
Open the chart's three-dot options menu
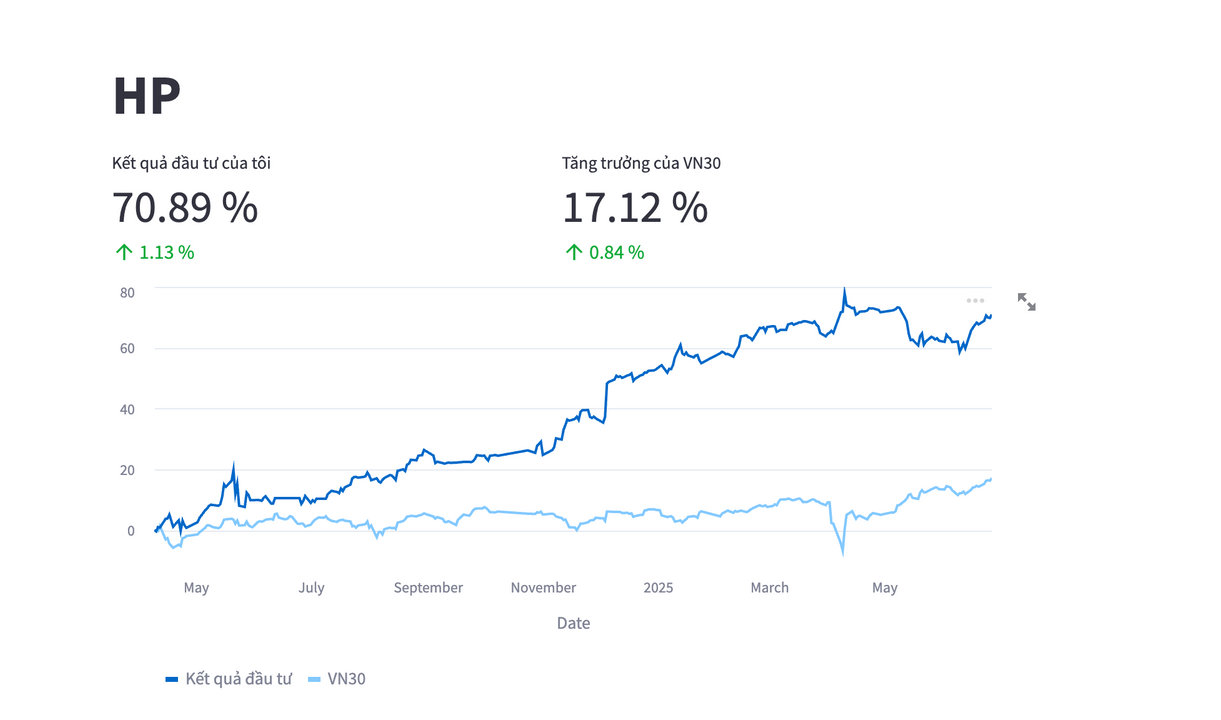975,300
